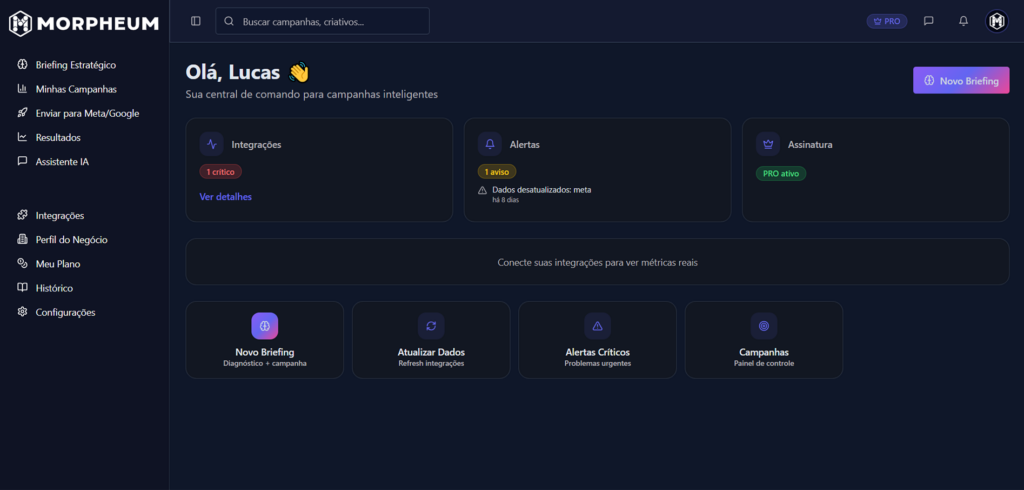The width and height of the screenshot is (1024, 490).
Task: Click the chat message icon in header
Action: click(x=929, y=21)
